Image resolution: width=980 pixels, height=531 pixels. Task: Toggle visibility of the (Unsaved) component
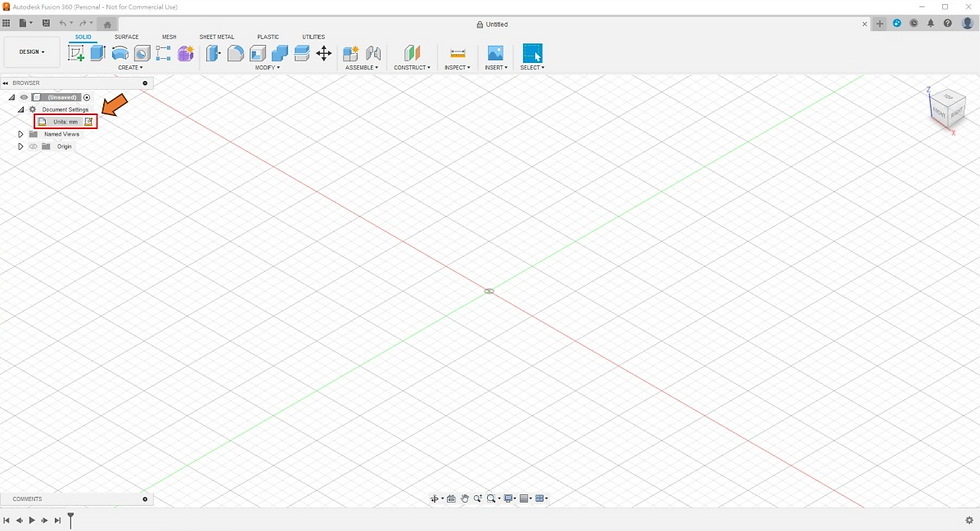(24, 97)
